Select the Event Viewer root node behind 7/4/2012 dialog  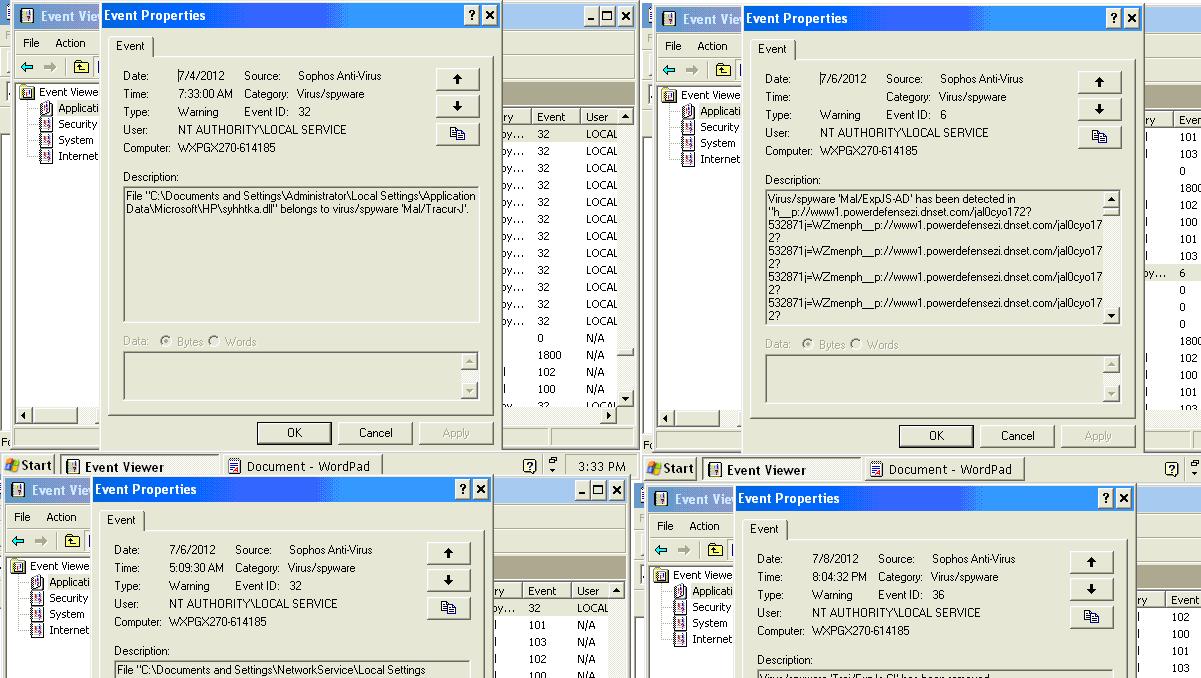point(60,92)
